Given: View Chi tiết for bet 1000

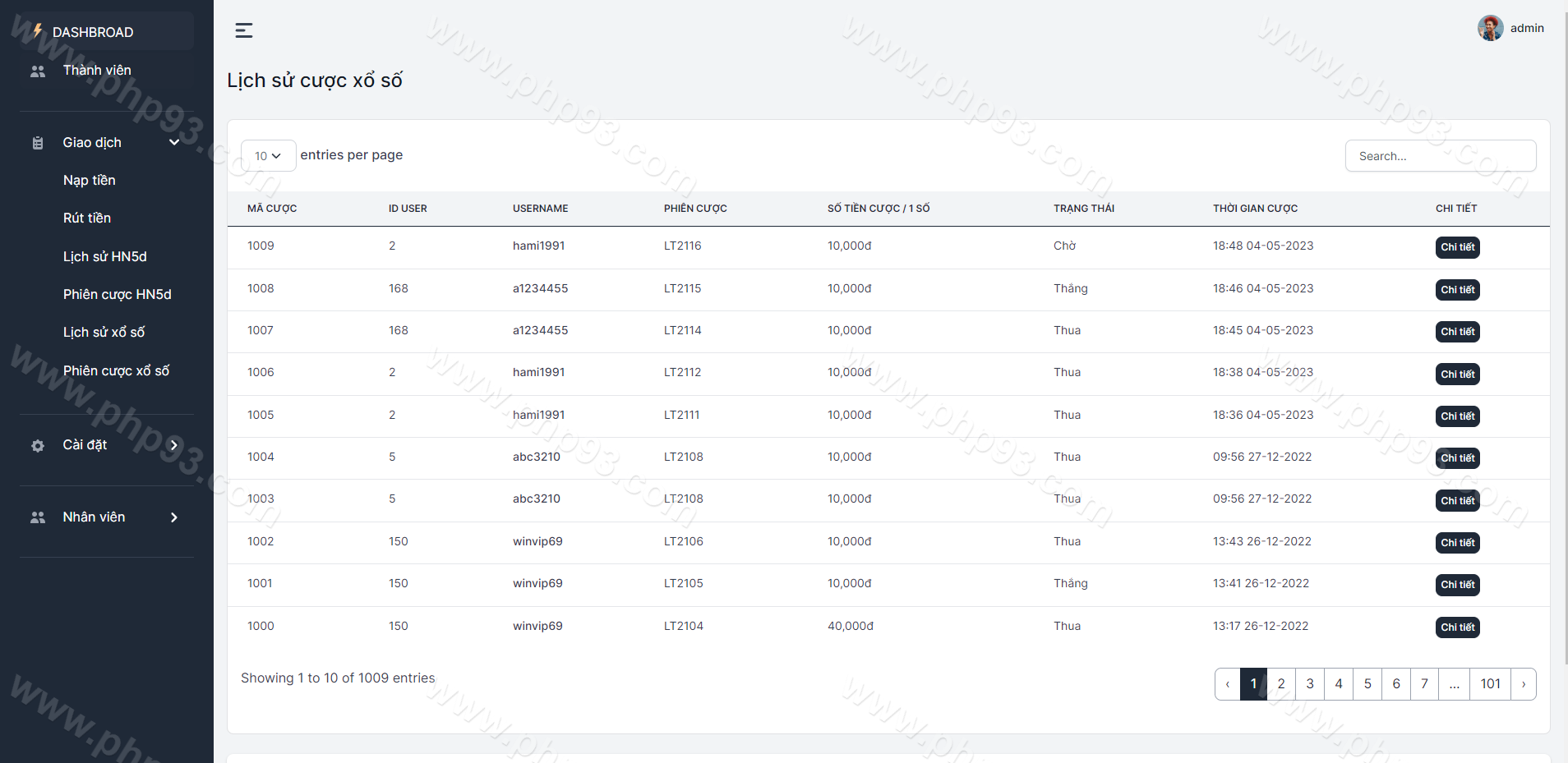Looking at the screenshot, I should [1457, 627].
